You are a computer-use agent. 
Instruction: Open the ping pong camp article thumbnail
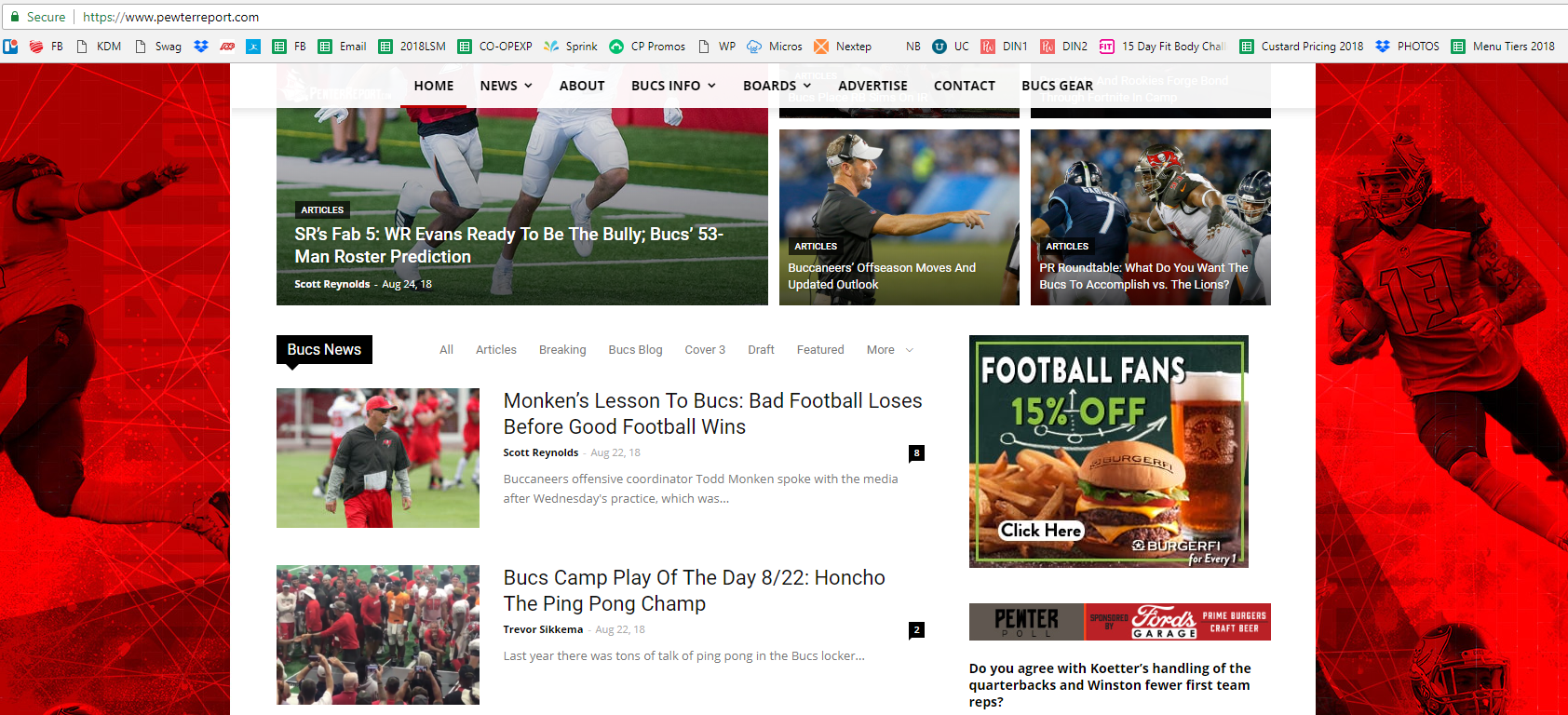click(378, 635)
